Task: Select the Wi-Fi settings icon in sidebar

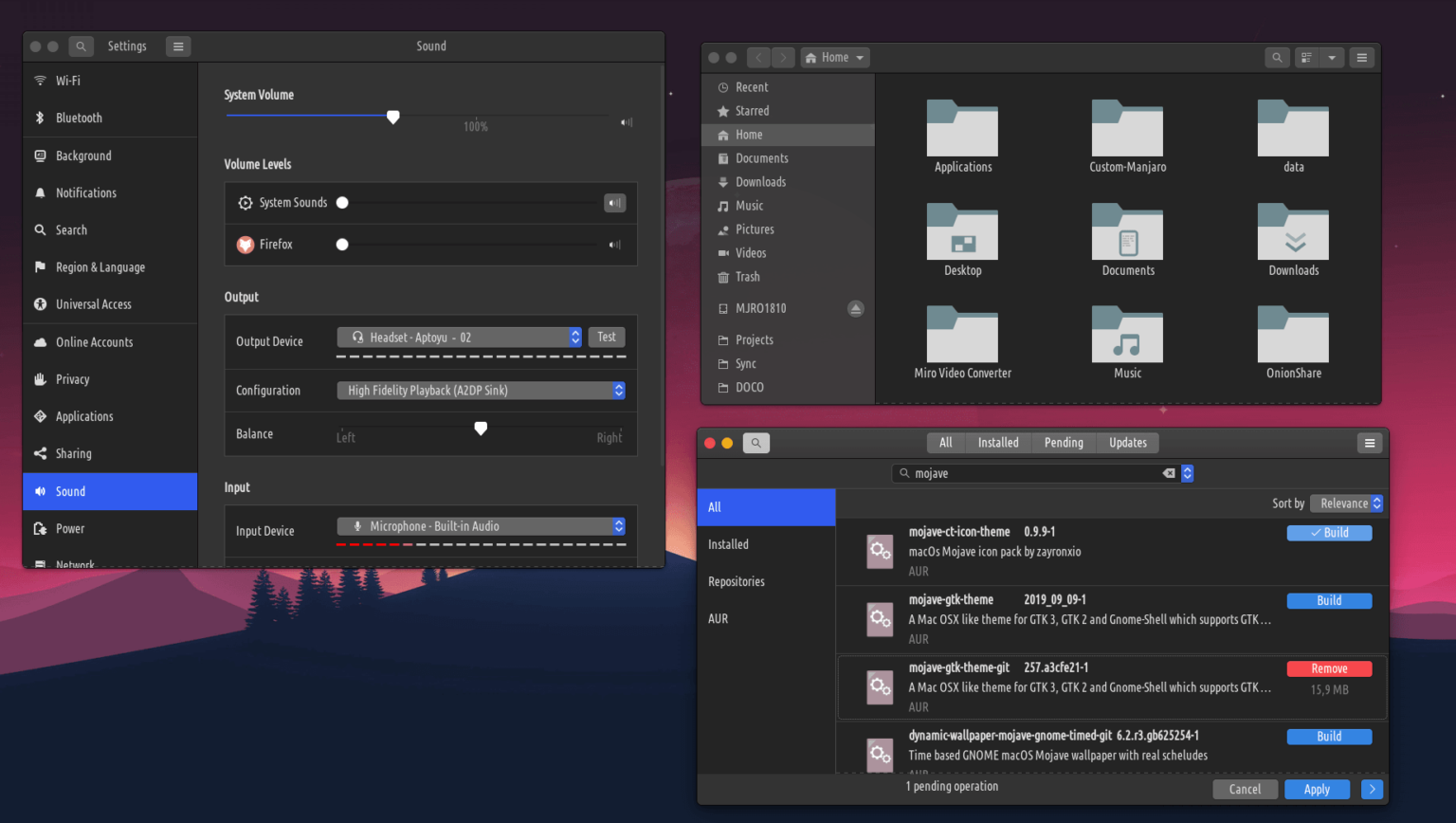Action: click(38, 81)
